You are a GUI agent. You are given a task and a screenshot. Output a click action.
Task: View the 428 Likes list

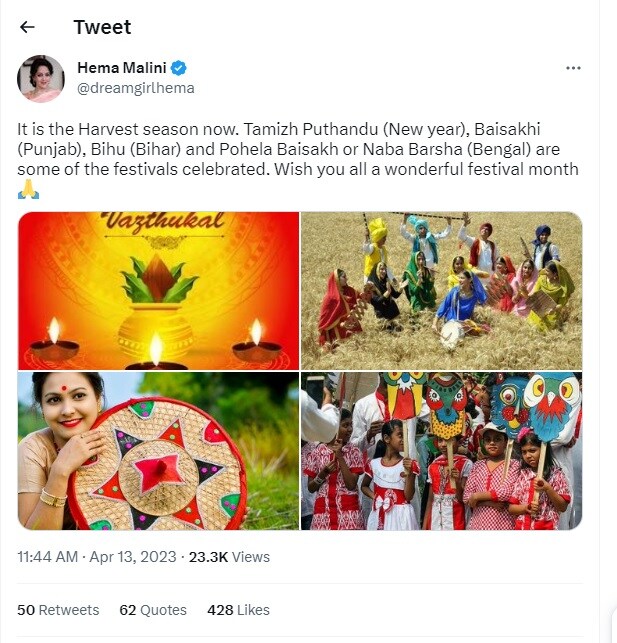point(238,610)
